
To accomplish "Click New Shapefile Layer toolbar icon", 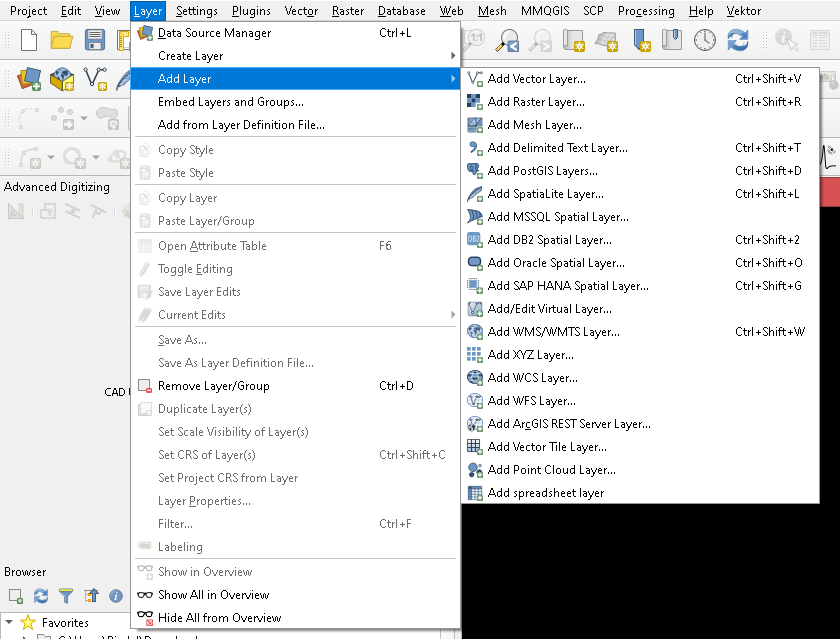I will pos(95,79).
